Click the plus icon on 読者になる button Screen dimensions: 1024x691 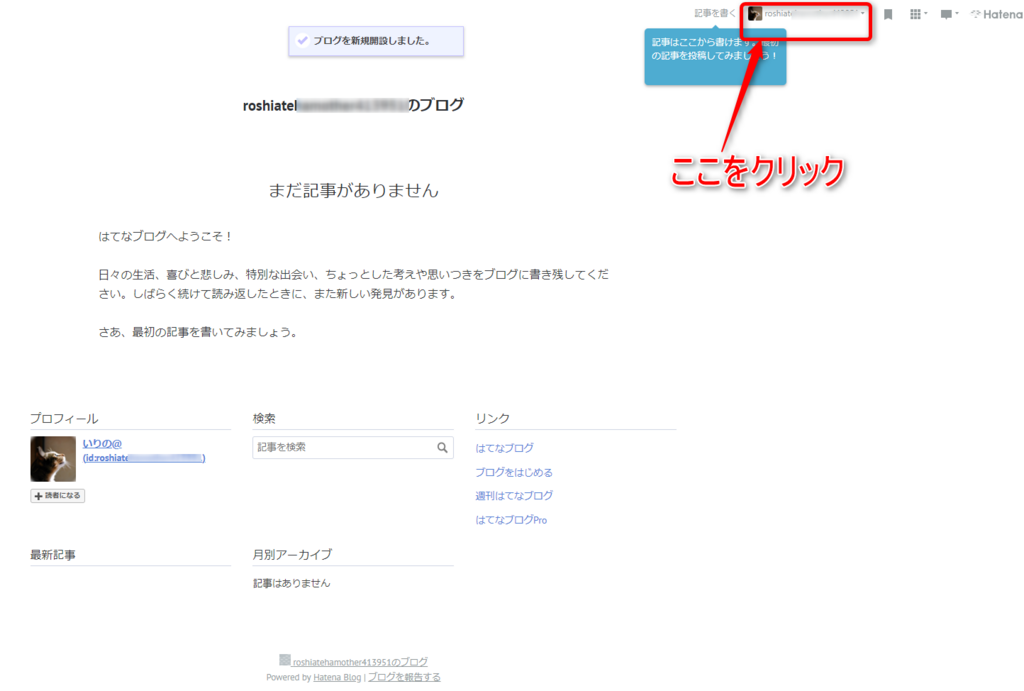coord(37,496)
